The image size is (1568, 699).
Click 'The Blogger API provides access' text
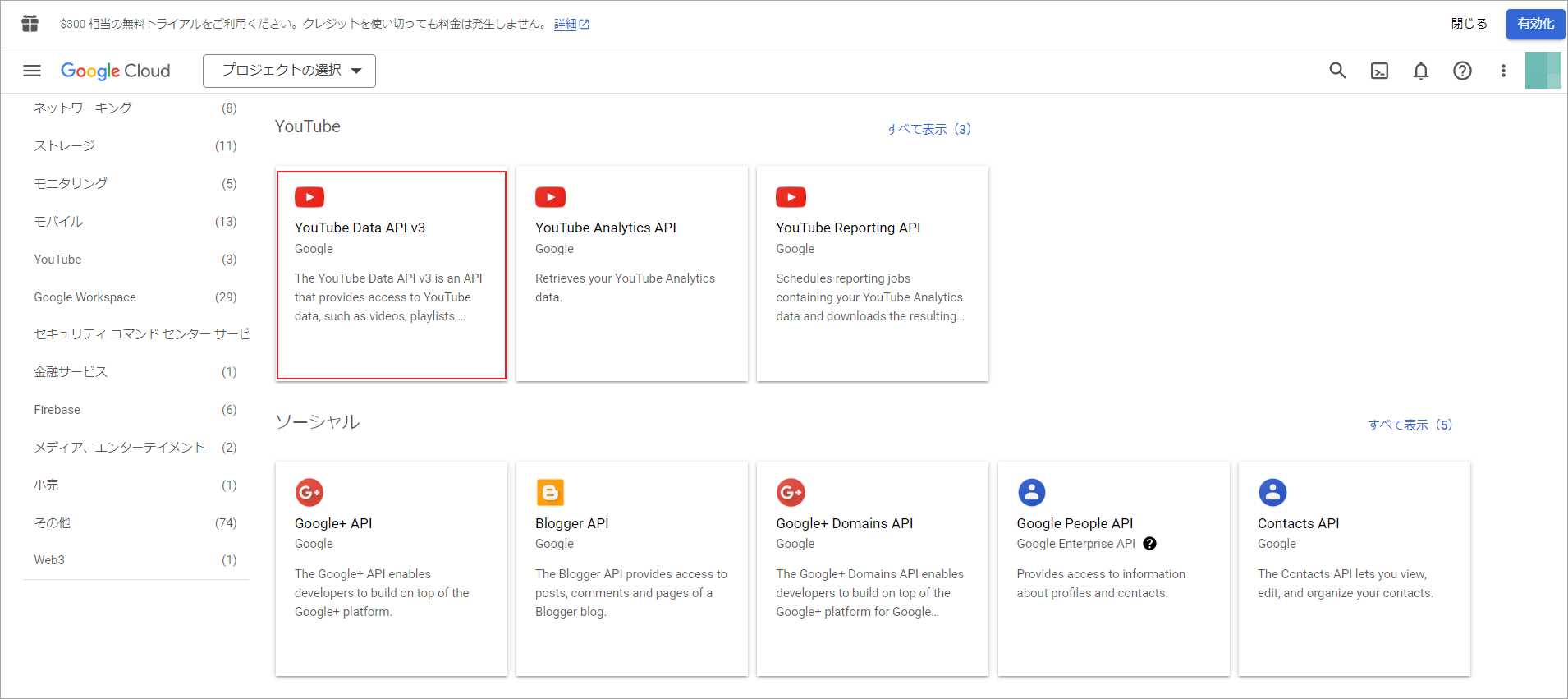pyautogui.click(x=630, y=593)
